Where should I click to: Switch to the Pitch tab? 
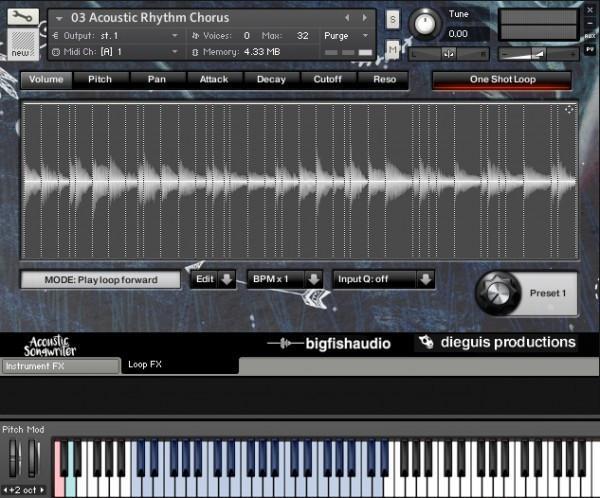coord(100,80)
